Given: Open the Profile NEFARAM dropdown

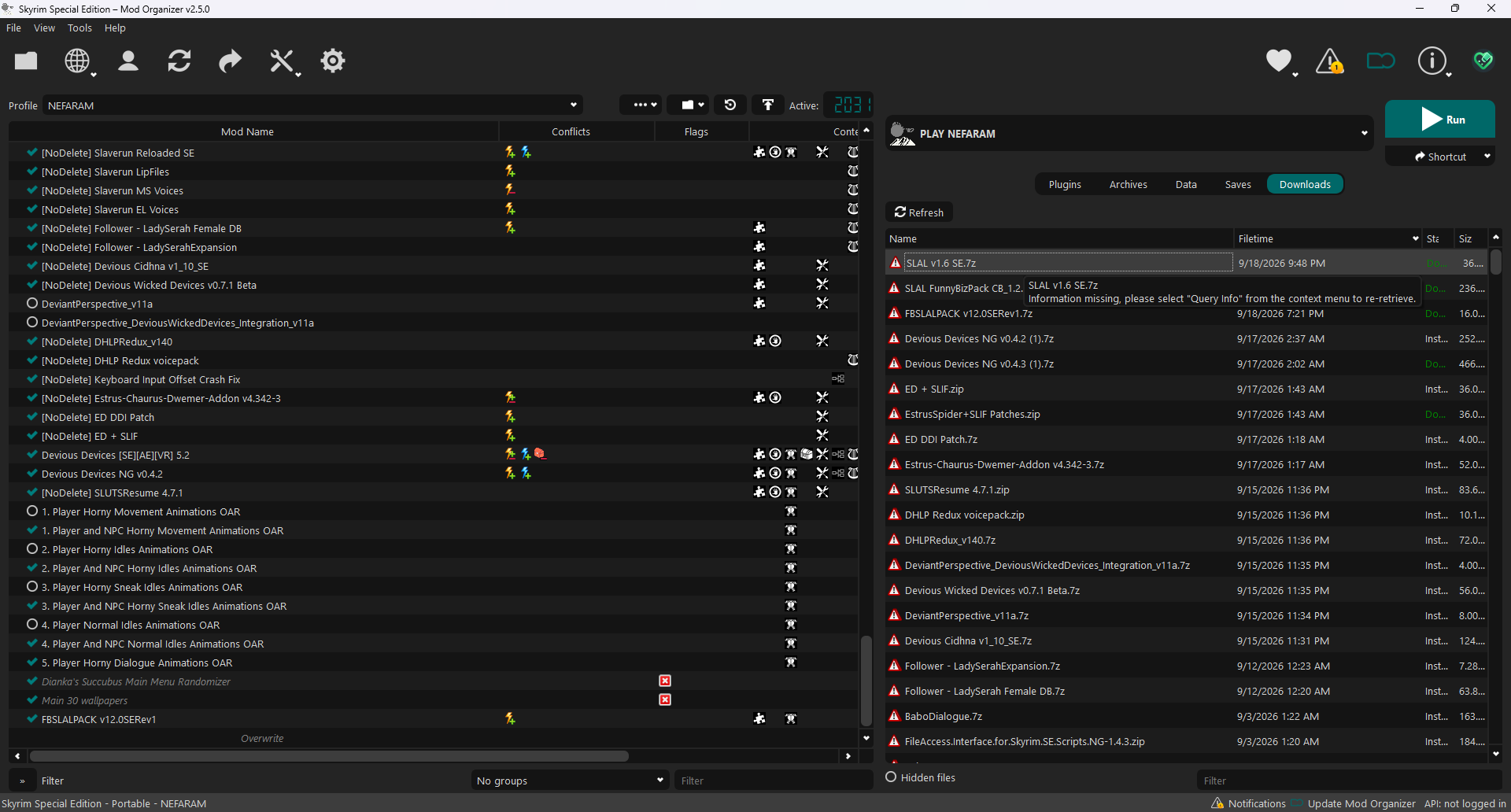Looking at the screenshot, I should pyautogui.click(x=313, y=105).
